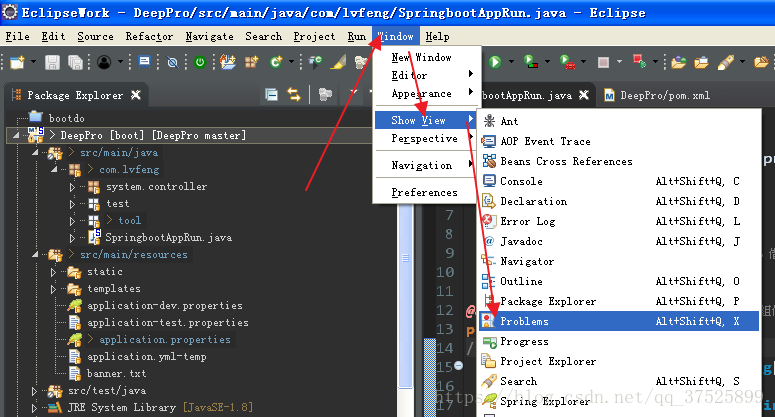The image size is (775, 417).
Task: Open the Refactor menu
Action: (x=149, y=37)
